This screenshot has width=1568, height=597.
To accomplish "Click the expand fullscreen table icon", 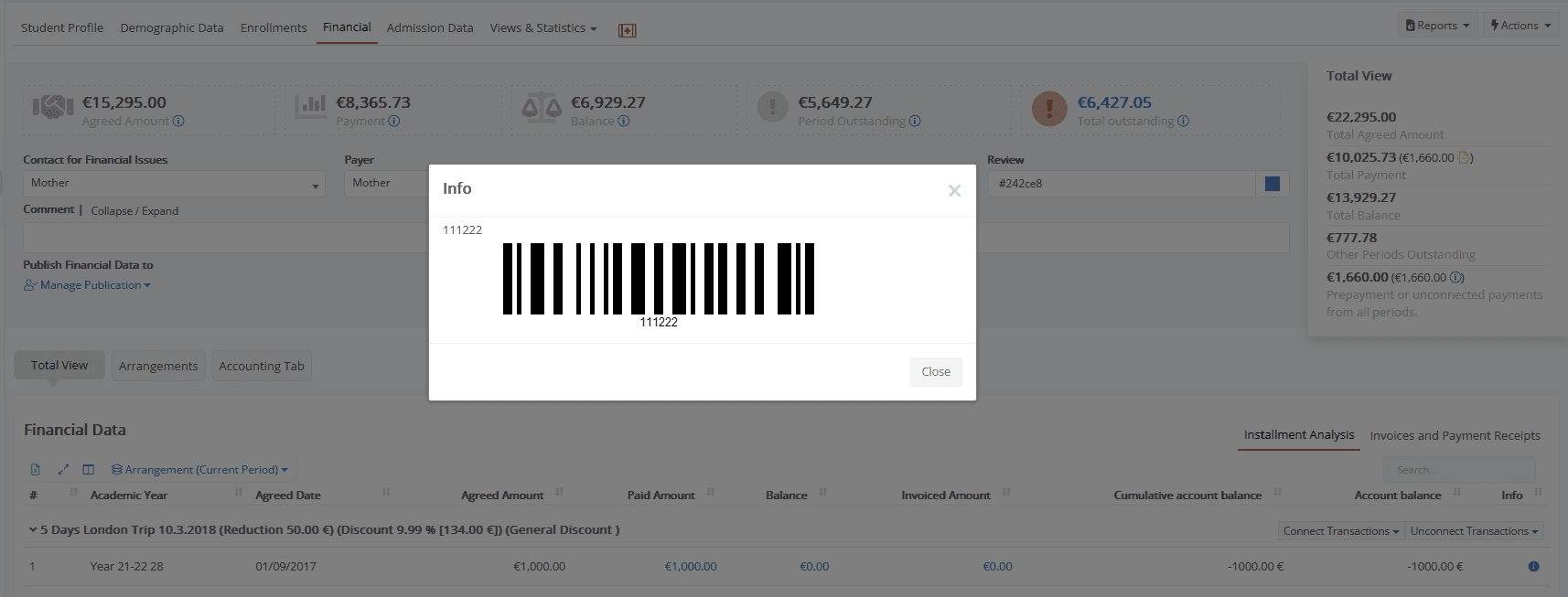I will (x=63, y=470).
